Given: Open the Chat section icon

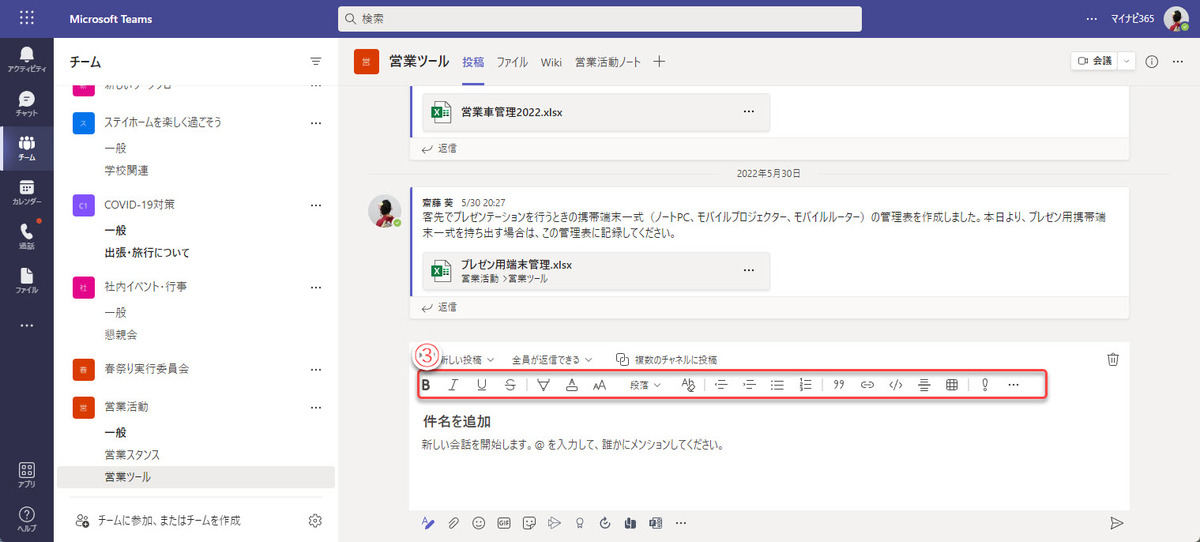Looking at the screenshot, I should pyautogui.click(x=26, y=103).
